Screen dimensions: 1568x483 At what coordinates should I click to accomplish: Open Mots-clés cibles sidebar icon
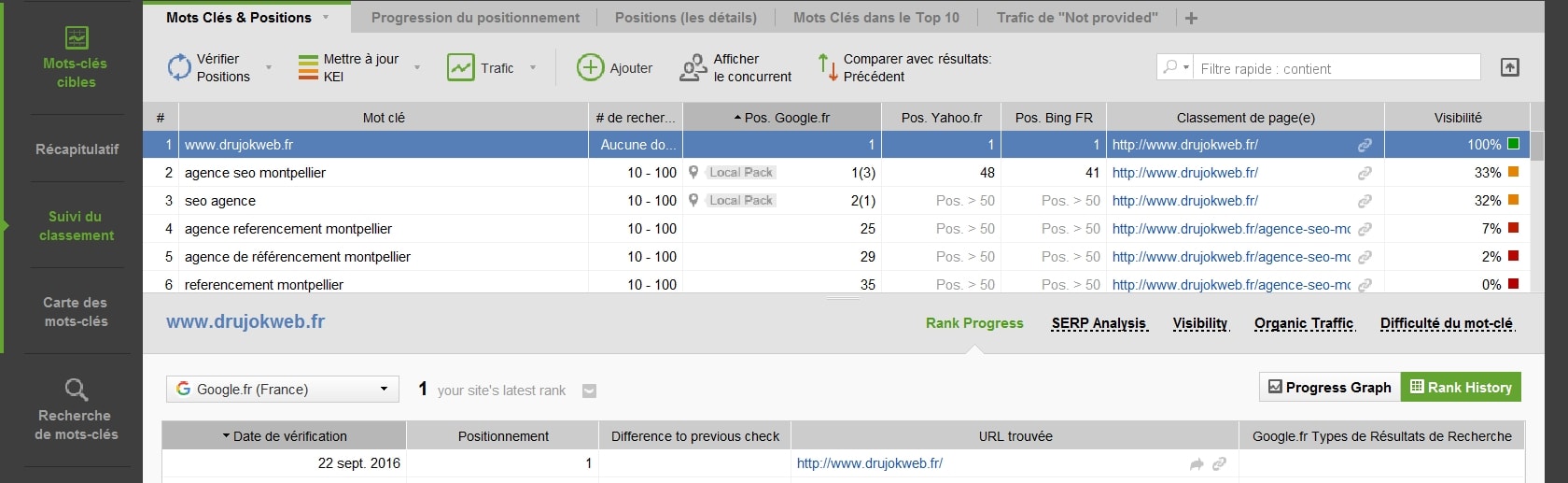(77, 37)
